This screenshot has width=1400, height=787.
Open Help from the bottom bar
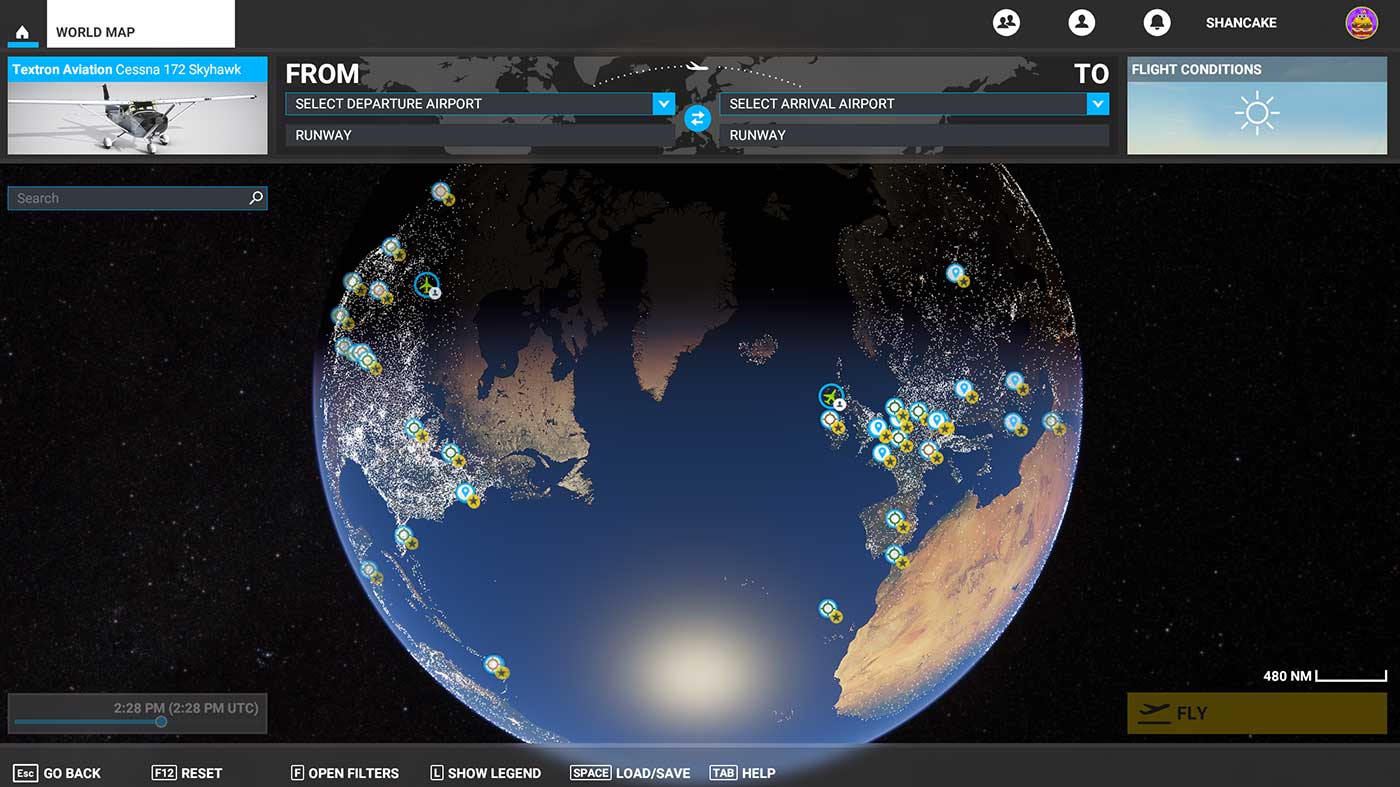[742, 773]
